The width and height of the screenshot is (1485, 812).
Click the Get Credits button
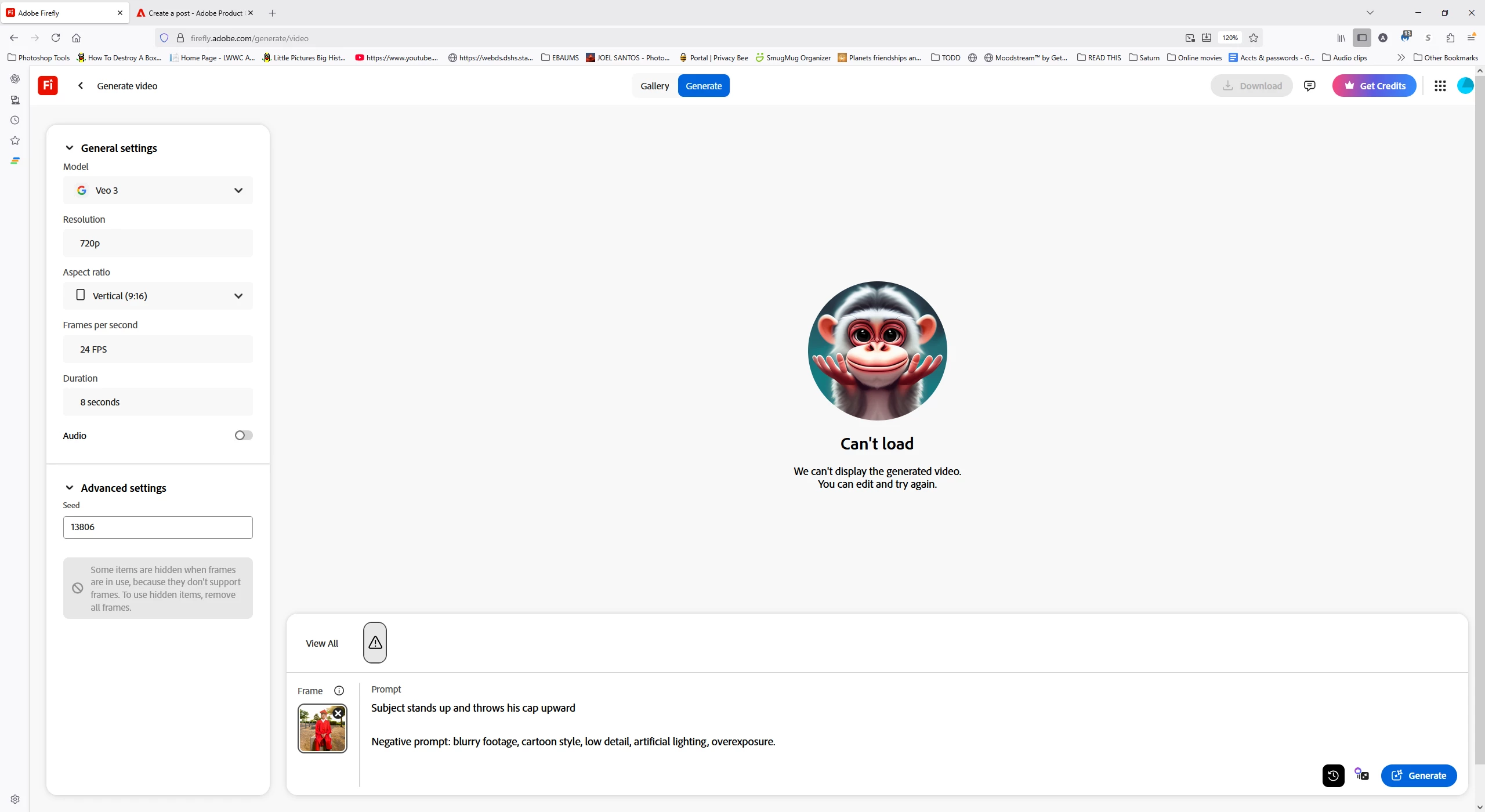pos(1374,86)
